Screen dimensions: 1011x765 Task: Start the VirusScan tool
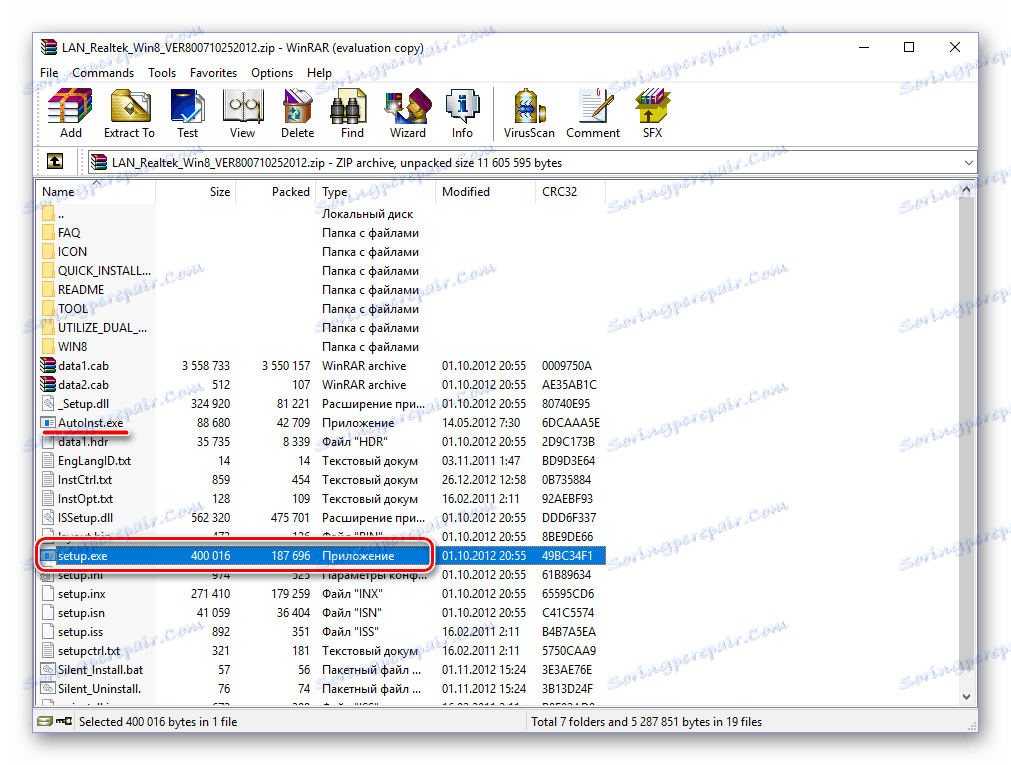click(529, 114)
